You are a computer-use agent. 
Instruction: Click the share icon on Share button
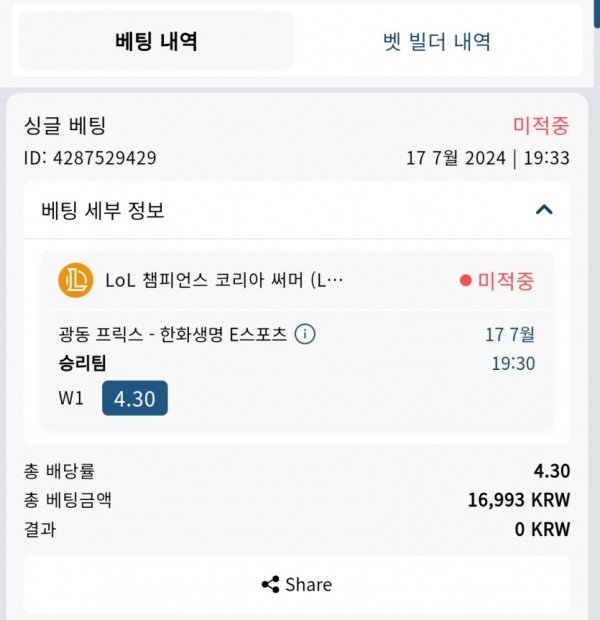click(270, 585)
